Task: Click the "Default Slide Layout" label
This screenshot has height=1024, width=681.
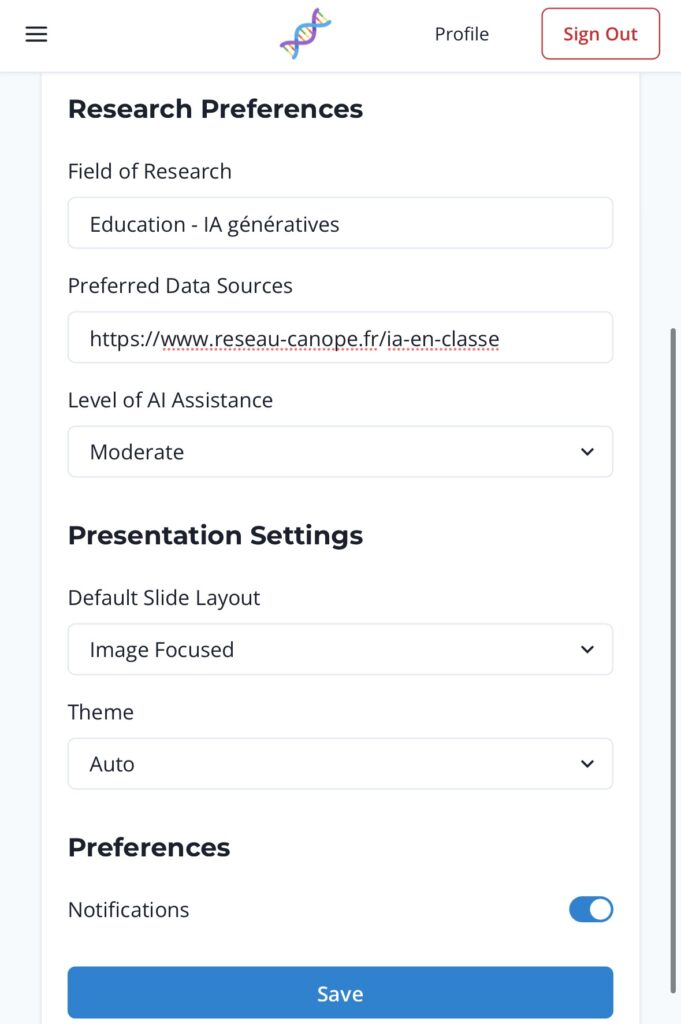Action: tap(164, 598)
